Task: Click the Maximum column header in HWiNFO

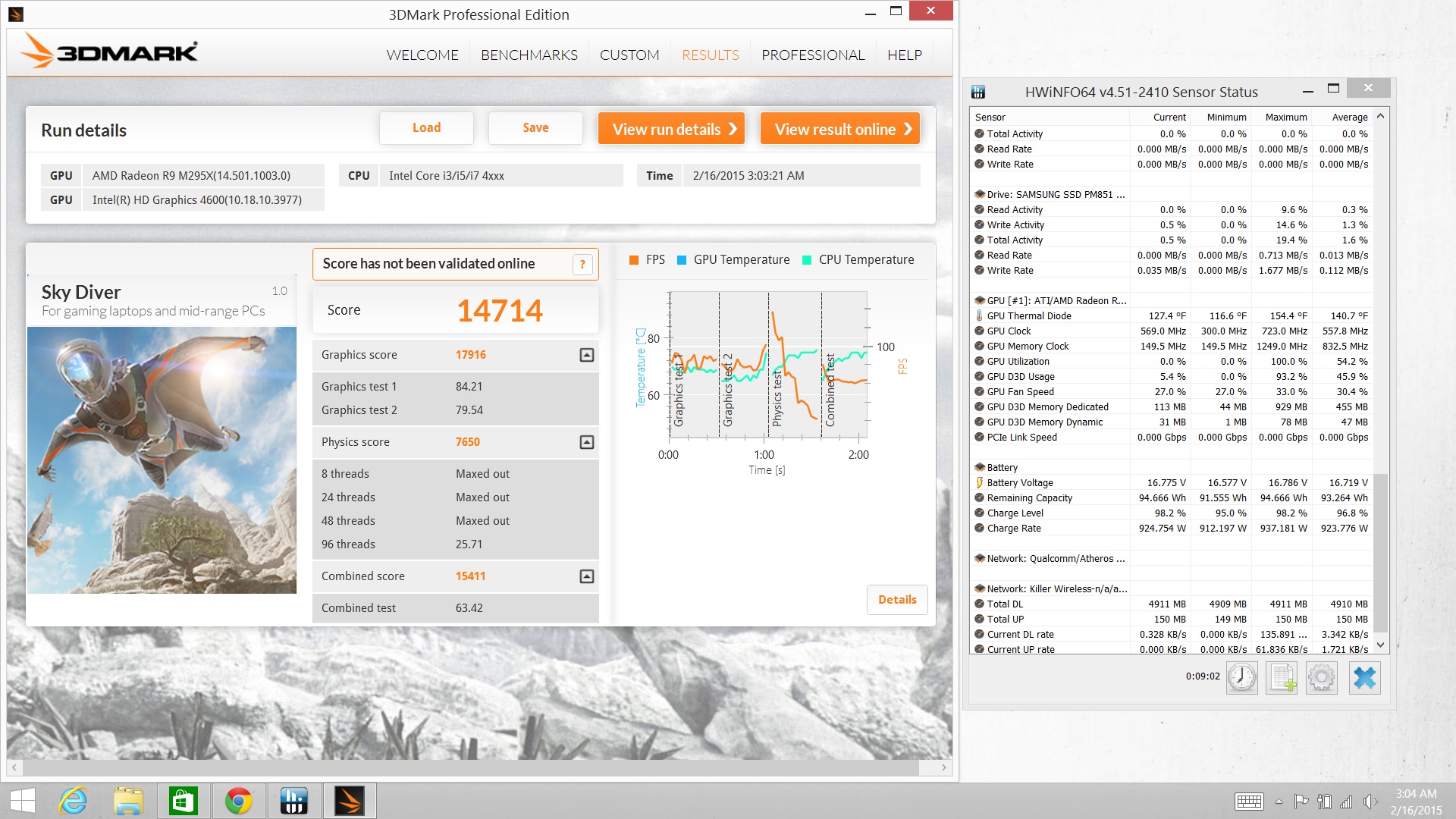Action: pos(1280,117)
